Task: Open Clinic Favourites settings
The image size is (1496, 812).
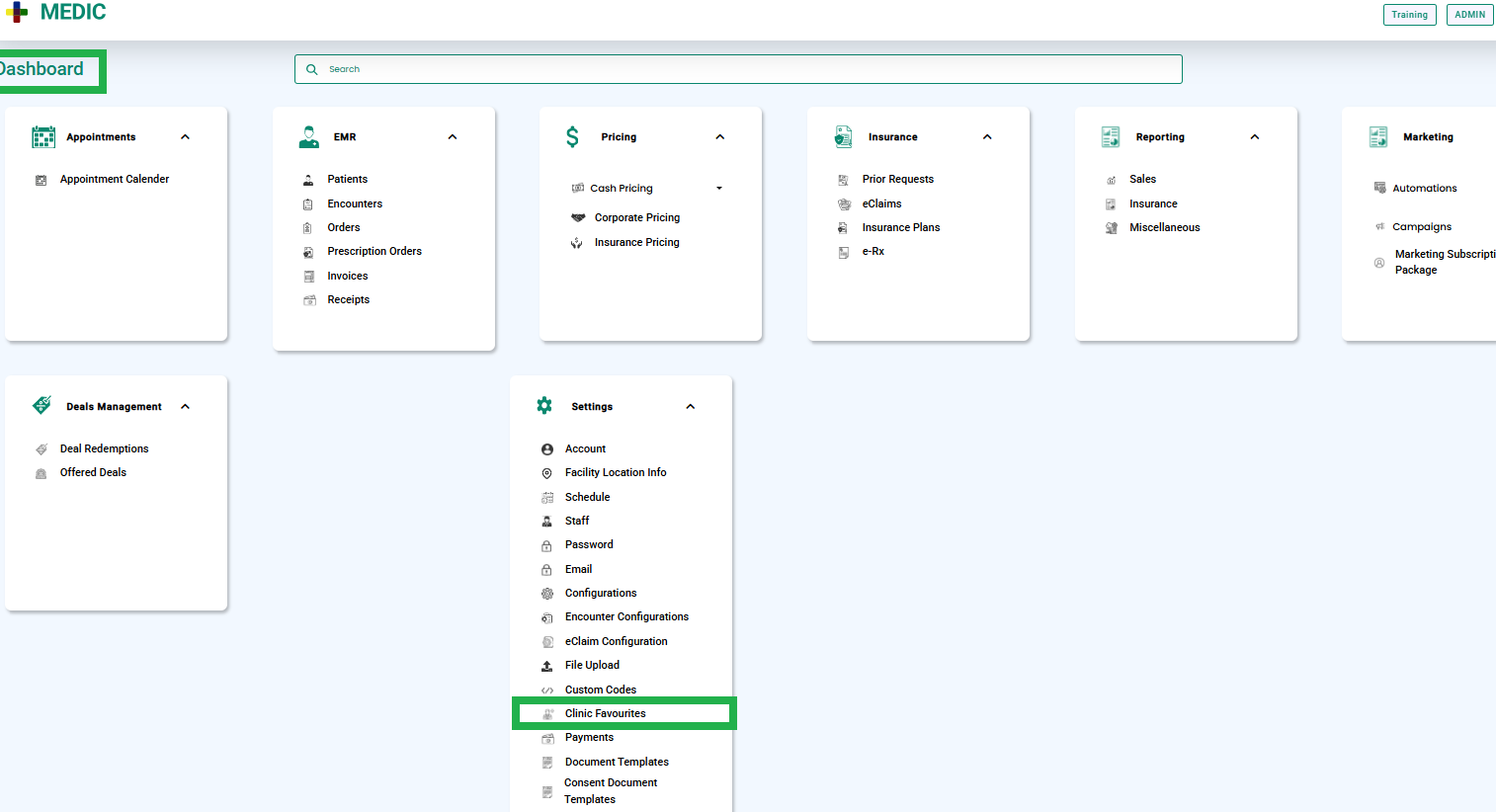Action: coord(606,713)
